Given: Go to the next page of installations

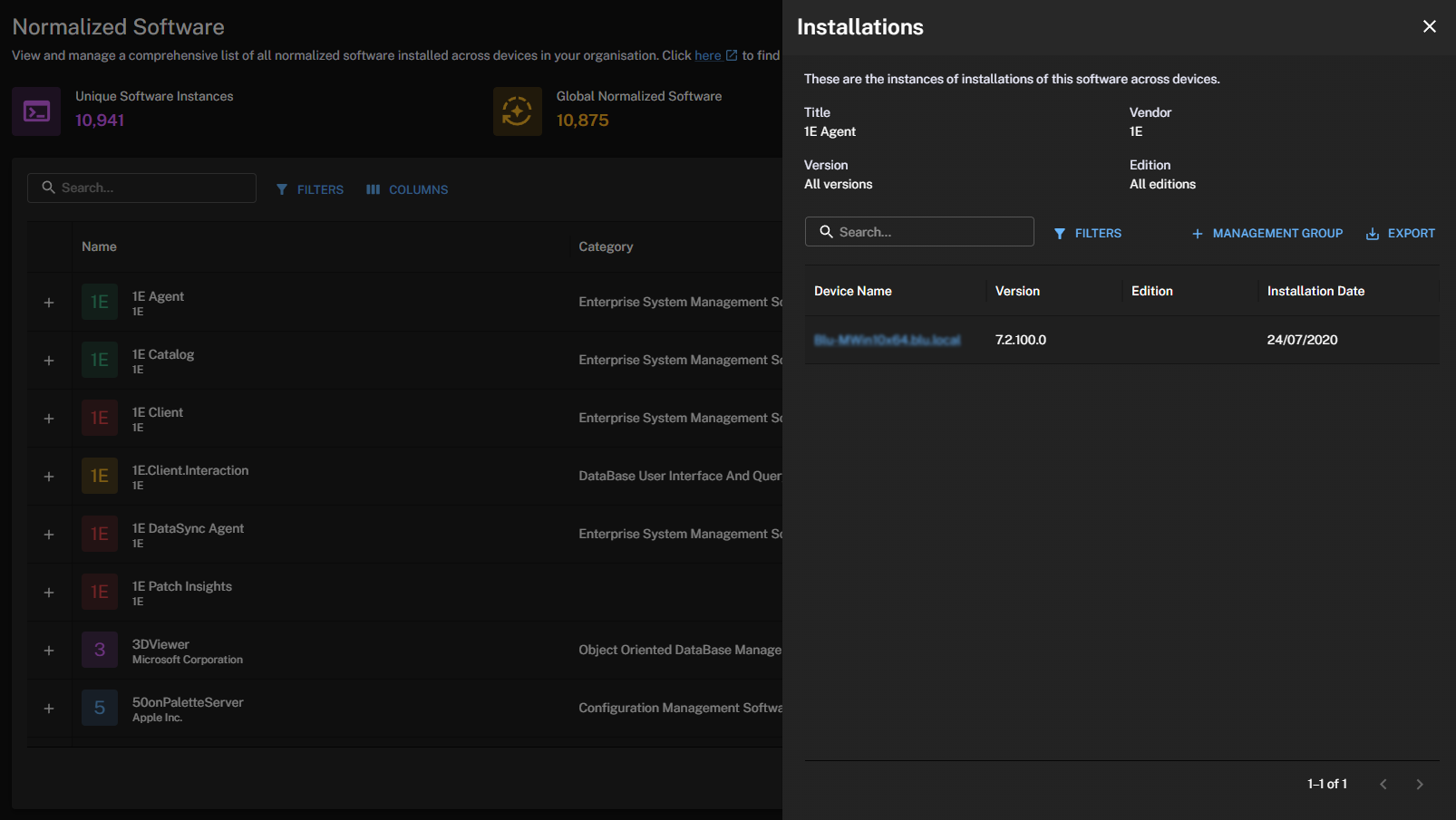Looking at the screenshot, I should 1420,784.
